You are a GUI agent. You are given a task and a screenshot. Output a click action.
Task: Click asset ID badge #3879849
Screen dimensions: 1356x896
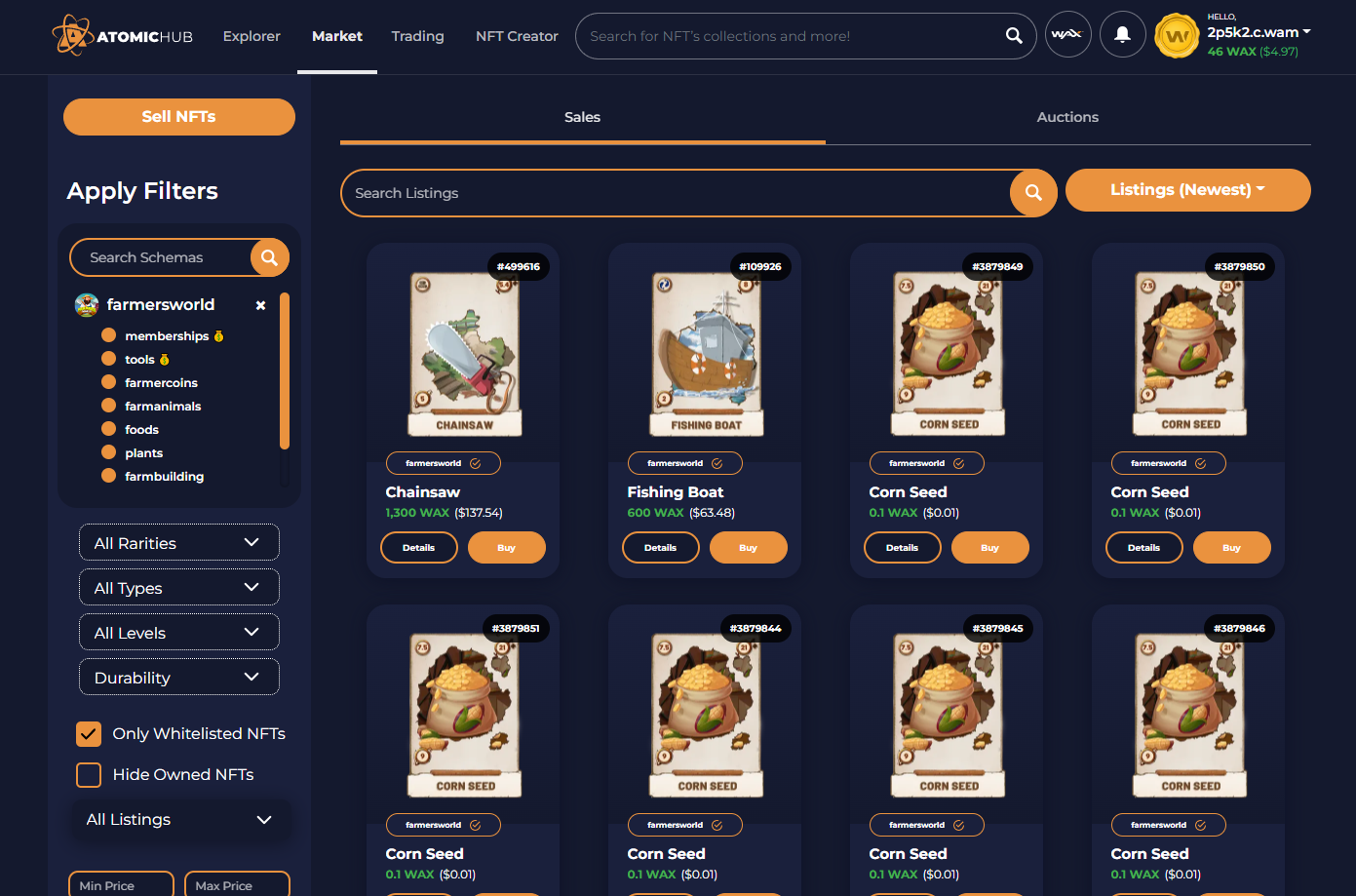(x=997, y=266)
